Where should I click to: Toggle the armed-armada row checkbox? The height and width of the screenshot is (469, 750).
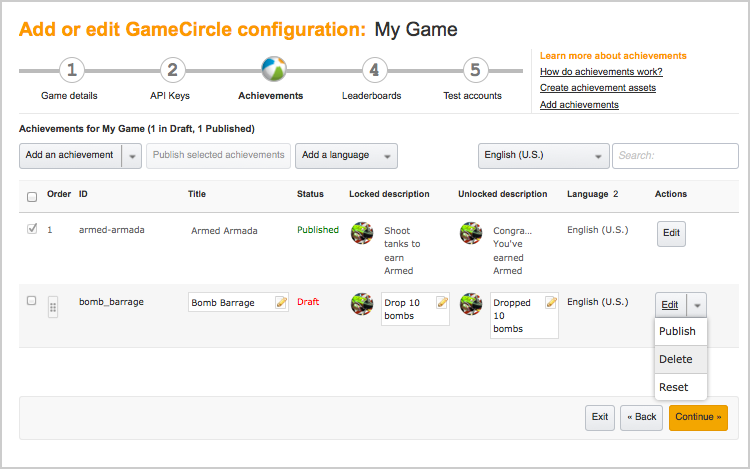(x=32, y=229)
